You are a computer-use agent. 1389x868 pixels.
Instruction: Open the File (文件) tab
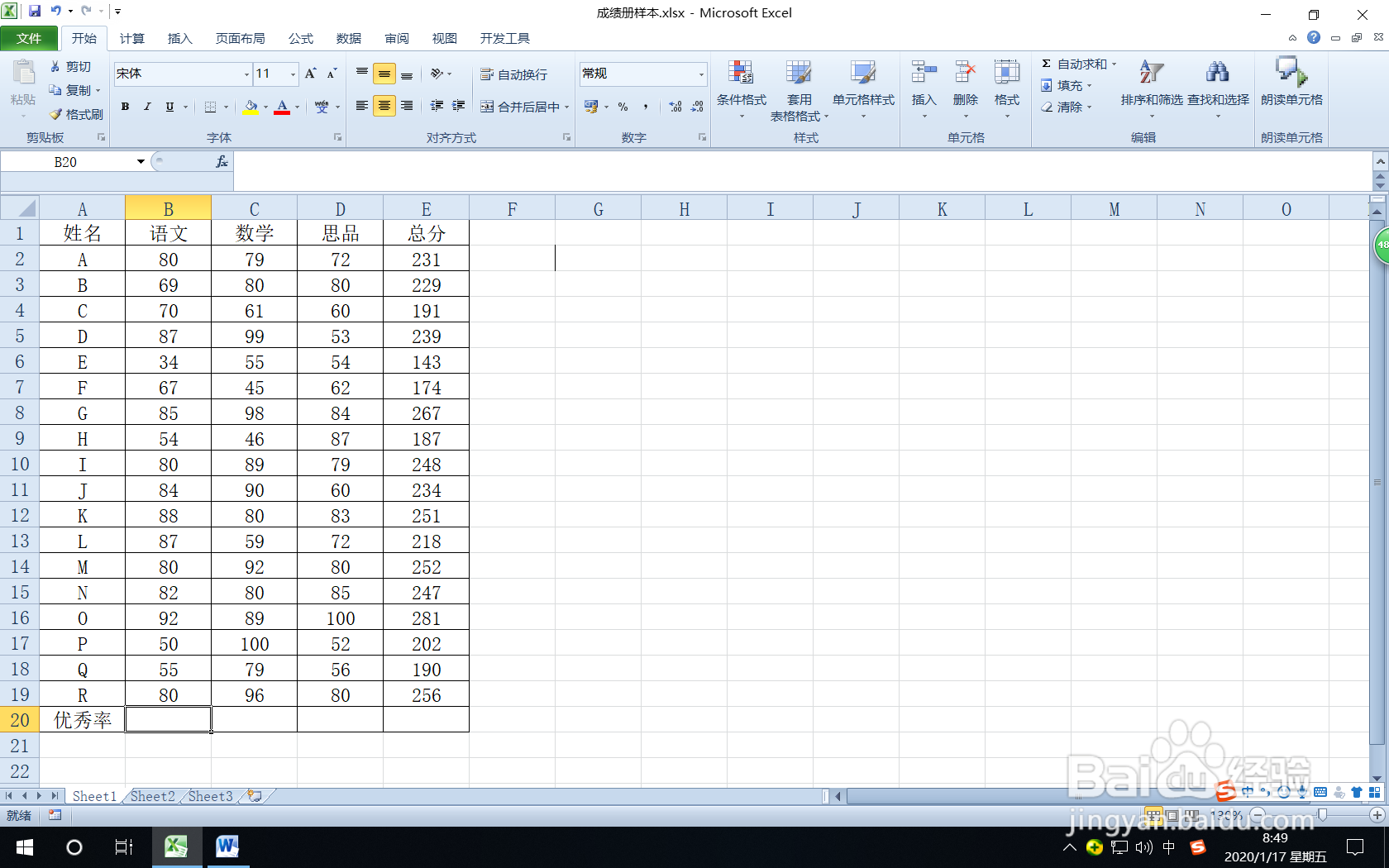tap(29, 38)
